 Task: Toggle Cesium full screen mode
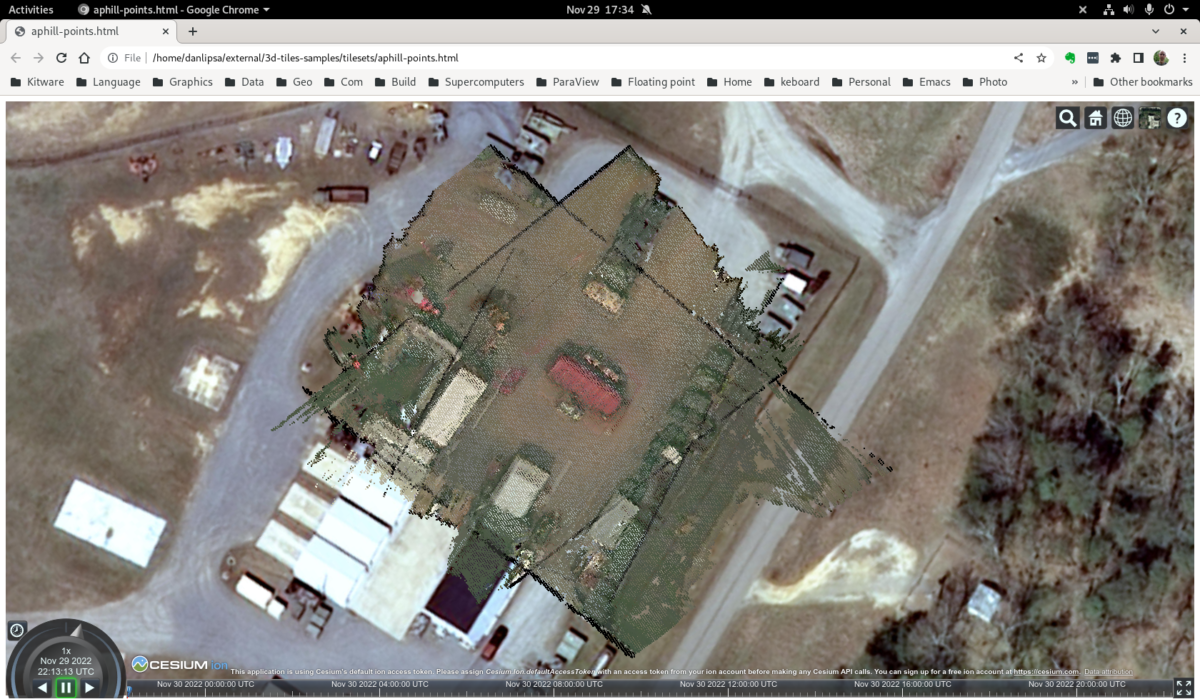tap(1184, 687)
